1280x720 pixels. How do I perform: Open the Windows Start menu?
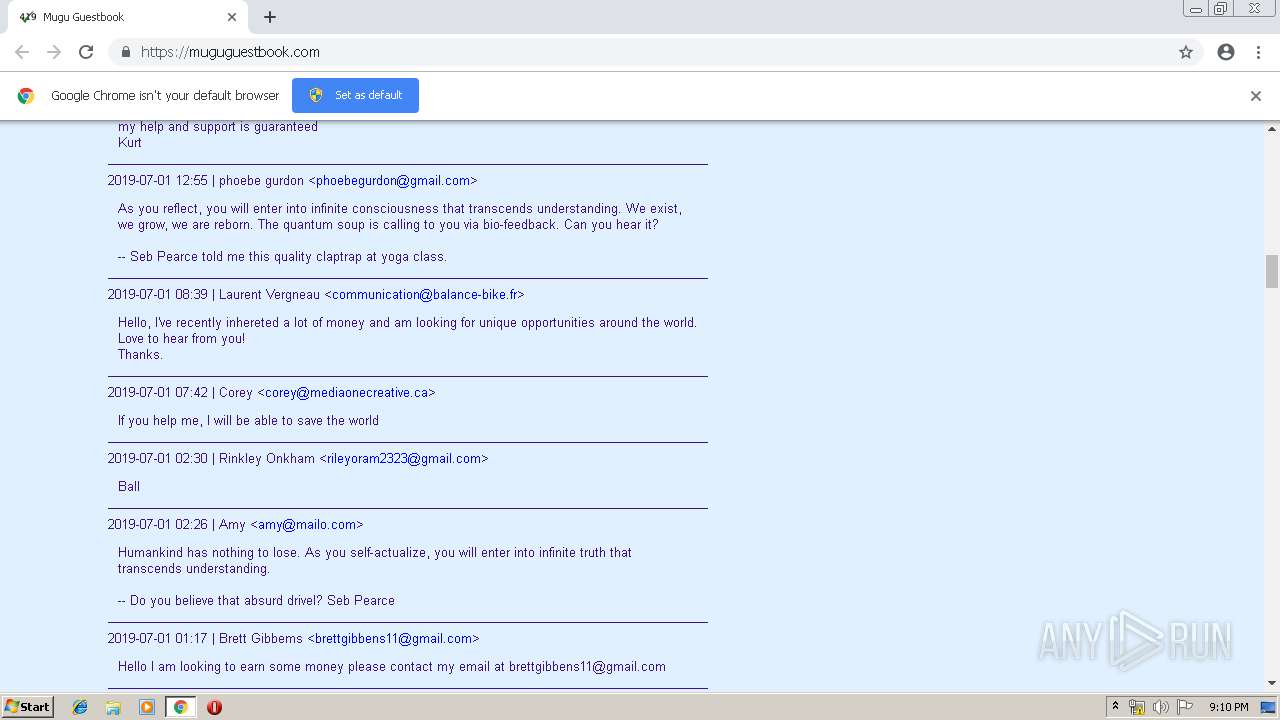tap(28, 707)
